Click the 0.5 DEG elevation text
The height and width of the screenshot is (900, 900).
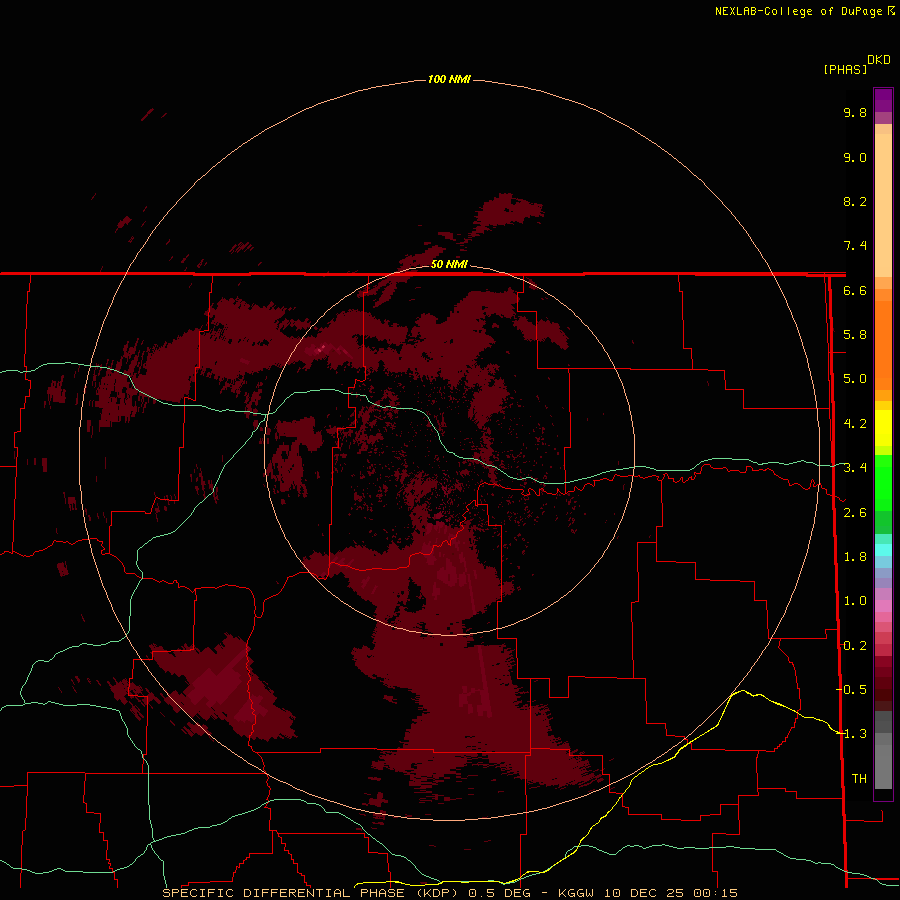499,893
